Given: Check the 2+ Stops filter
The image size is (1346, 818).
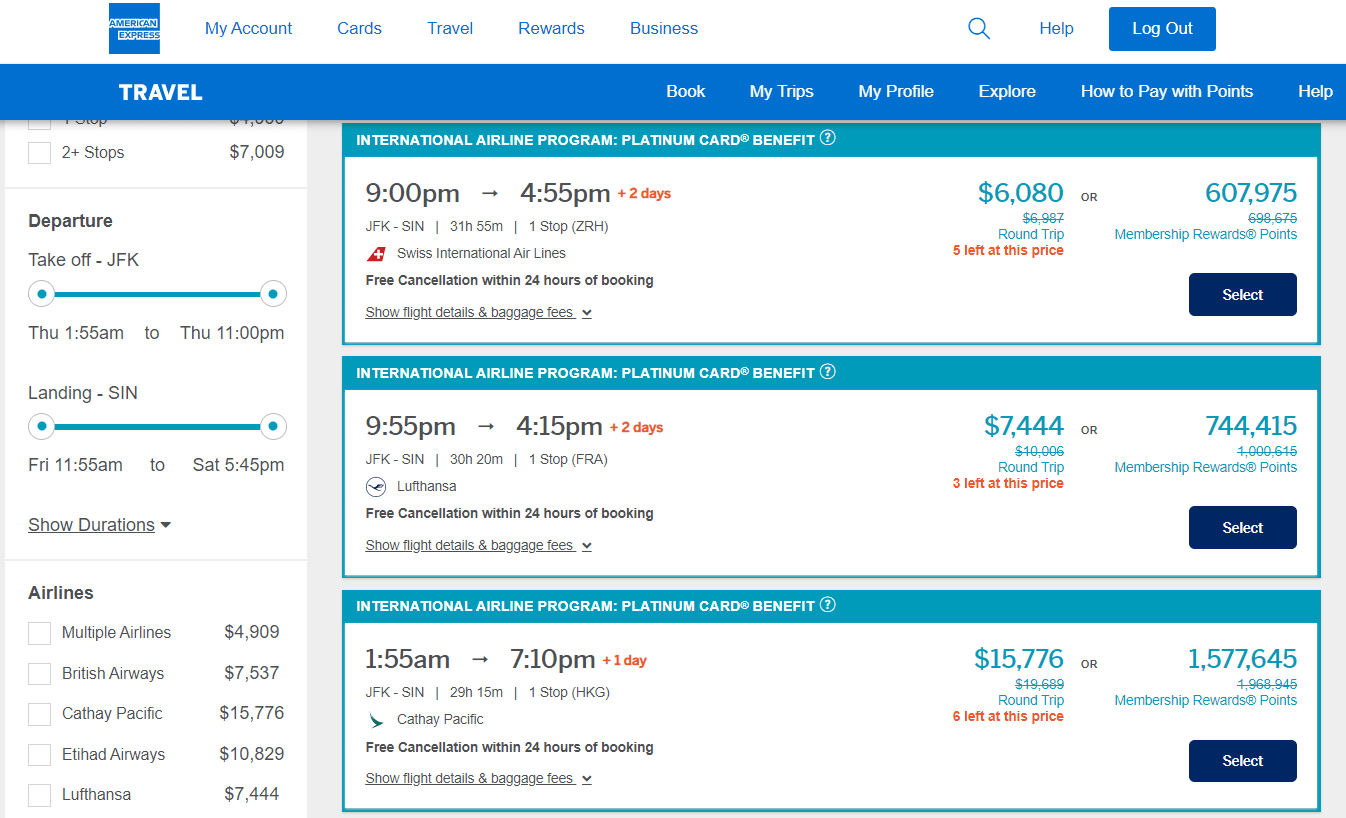Looking at the screenshot, I should [39, 153].
